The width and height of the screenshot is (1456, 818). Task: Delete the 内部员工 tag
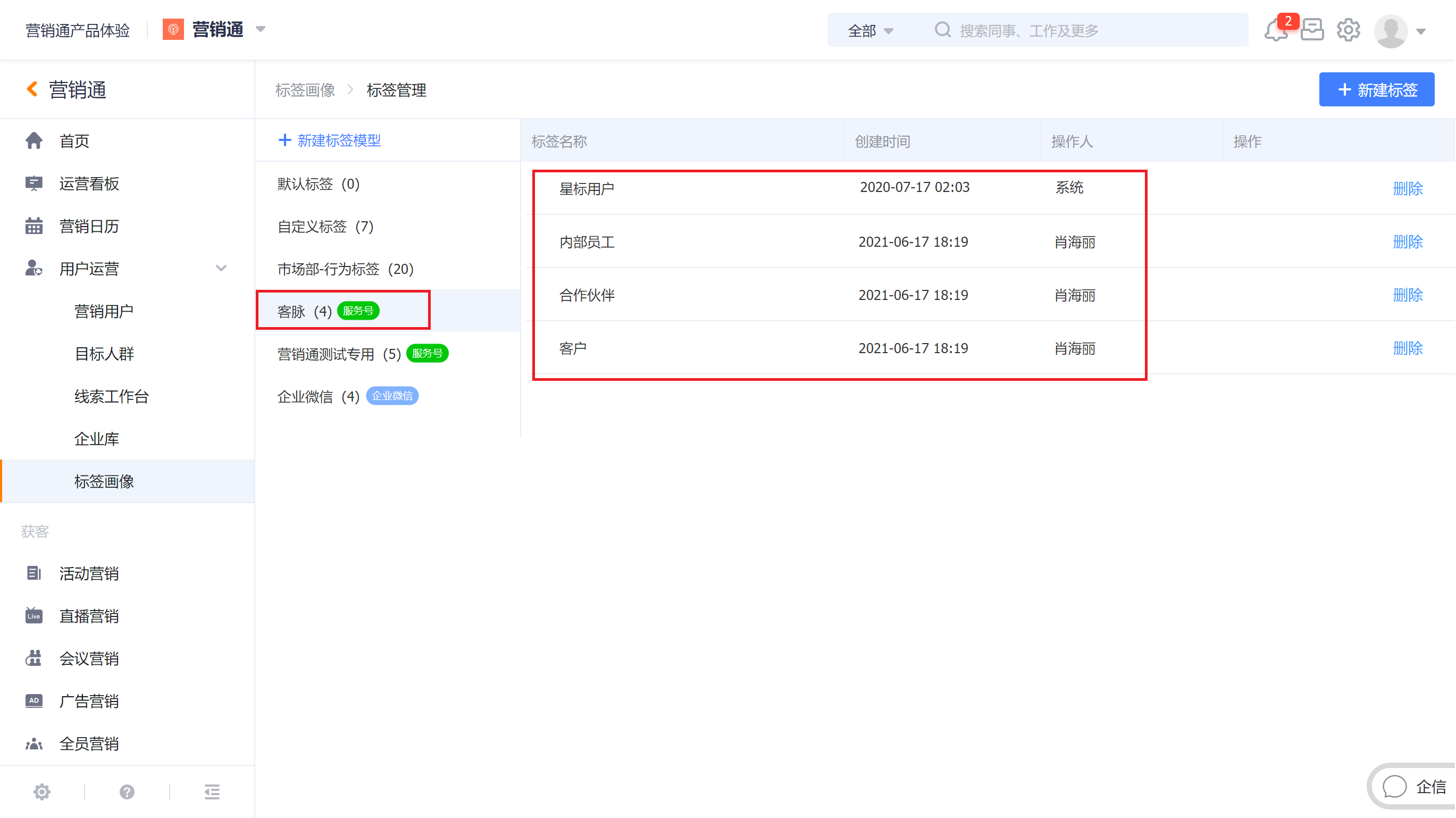(1408, 242)
